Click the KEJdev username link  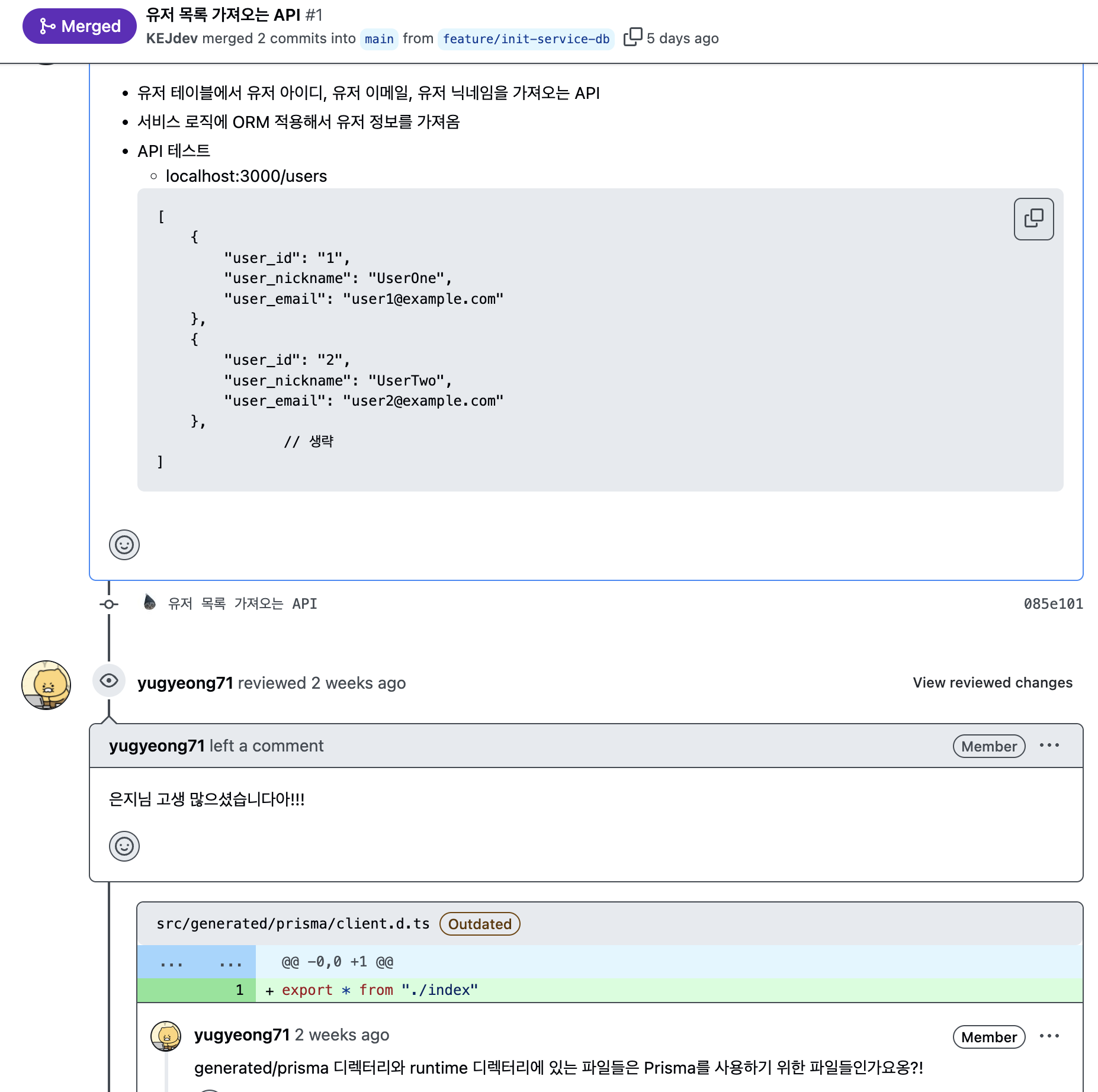click(x=172, y=38)
